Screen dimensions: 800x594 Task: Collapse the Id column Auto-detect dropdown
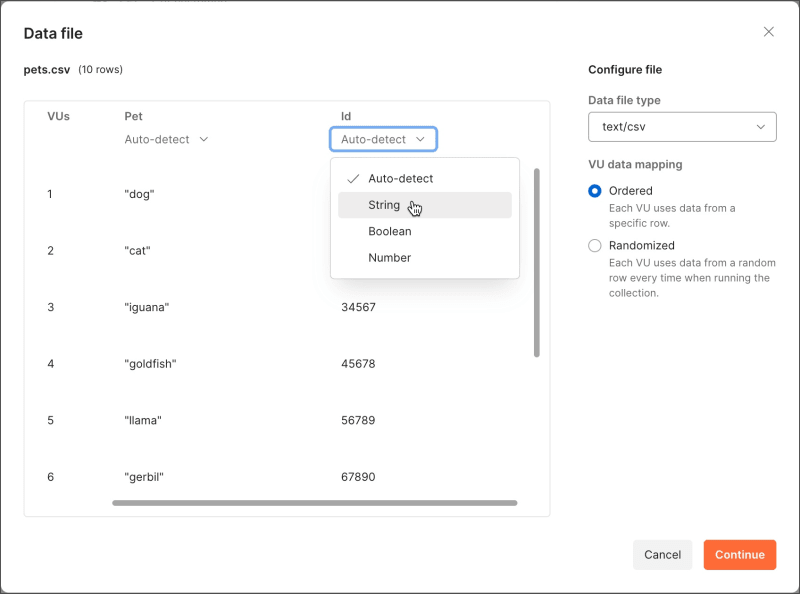coord(383,140)
